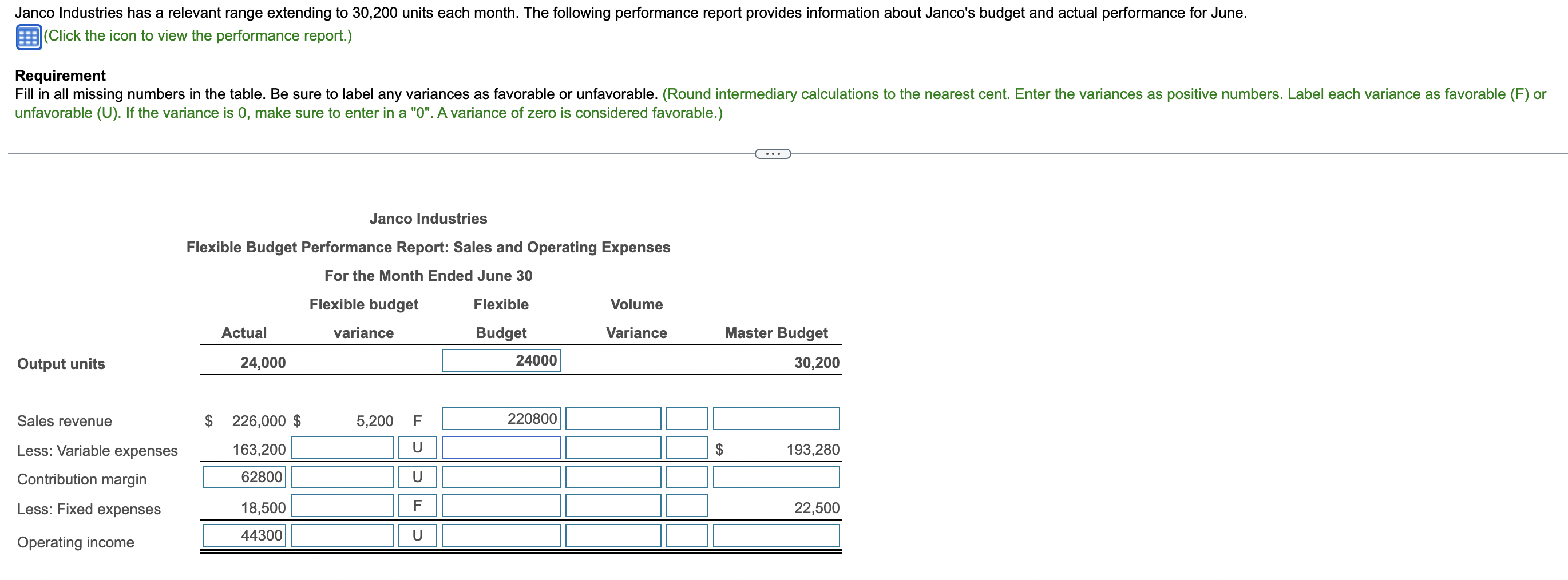Click the Contribution margin flexible budget variance amount field
1568x580 pixels.
[x=342, y=476]
